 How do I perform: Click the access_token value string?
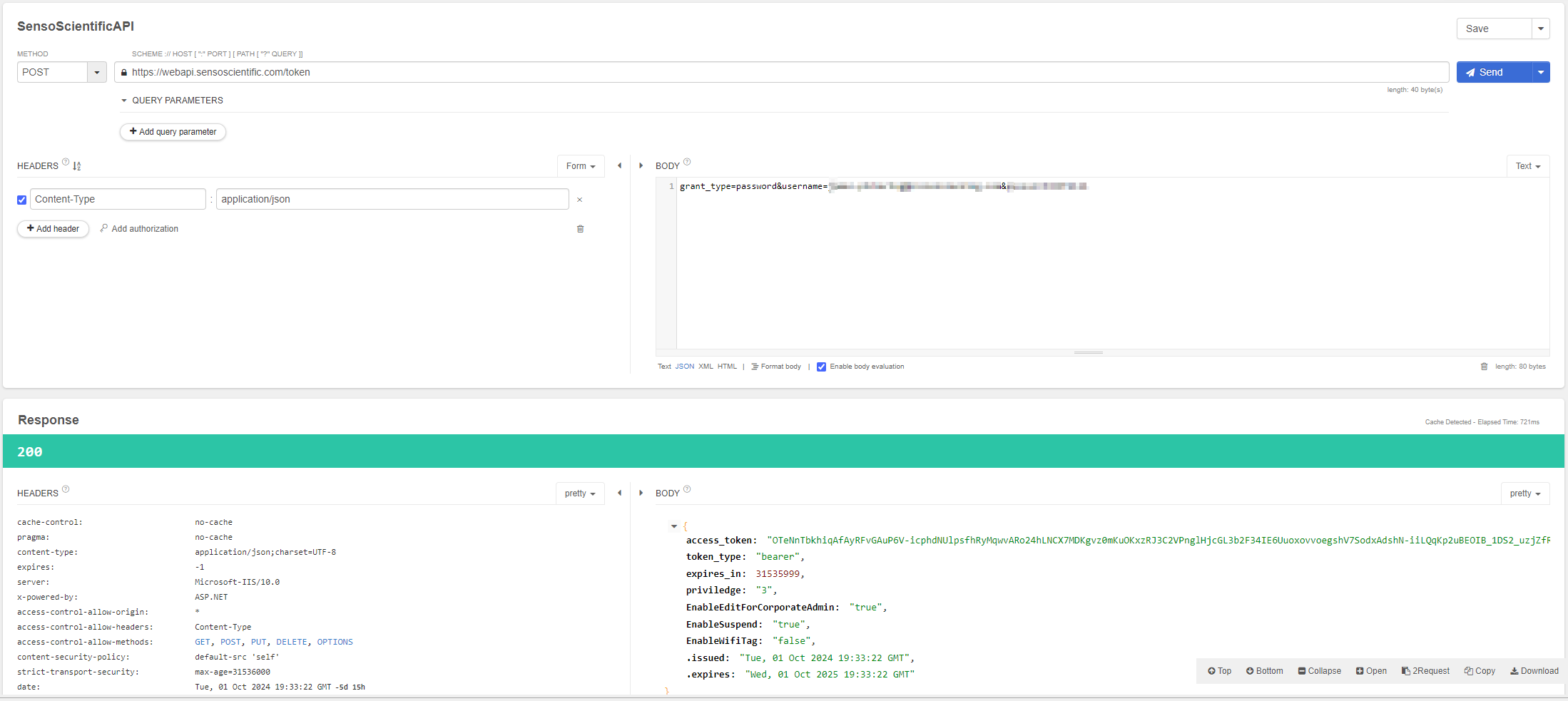(1159, 541)
